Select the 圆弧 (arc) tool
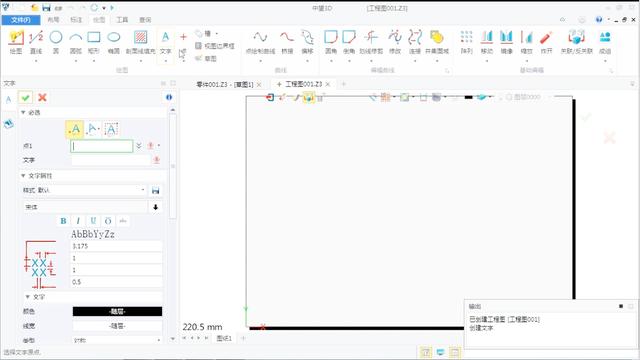 (x=76, y=42)
